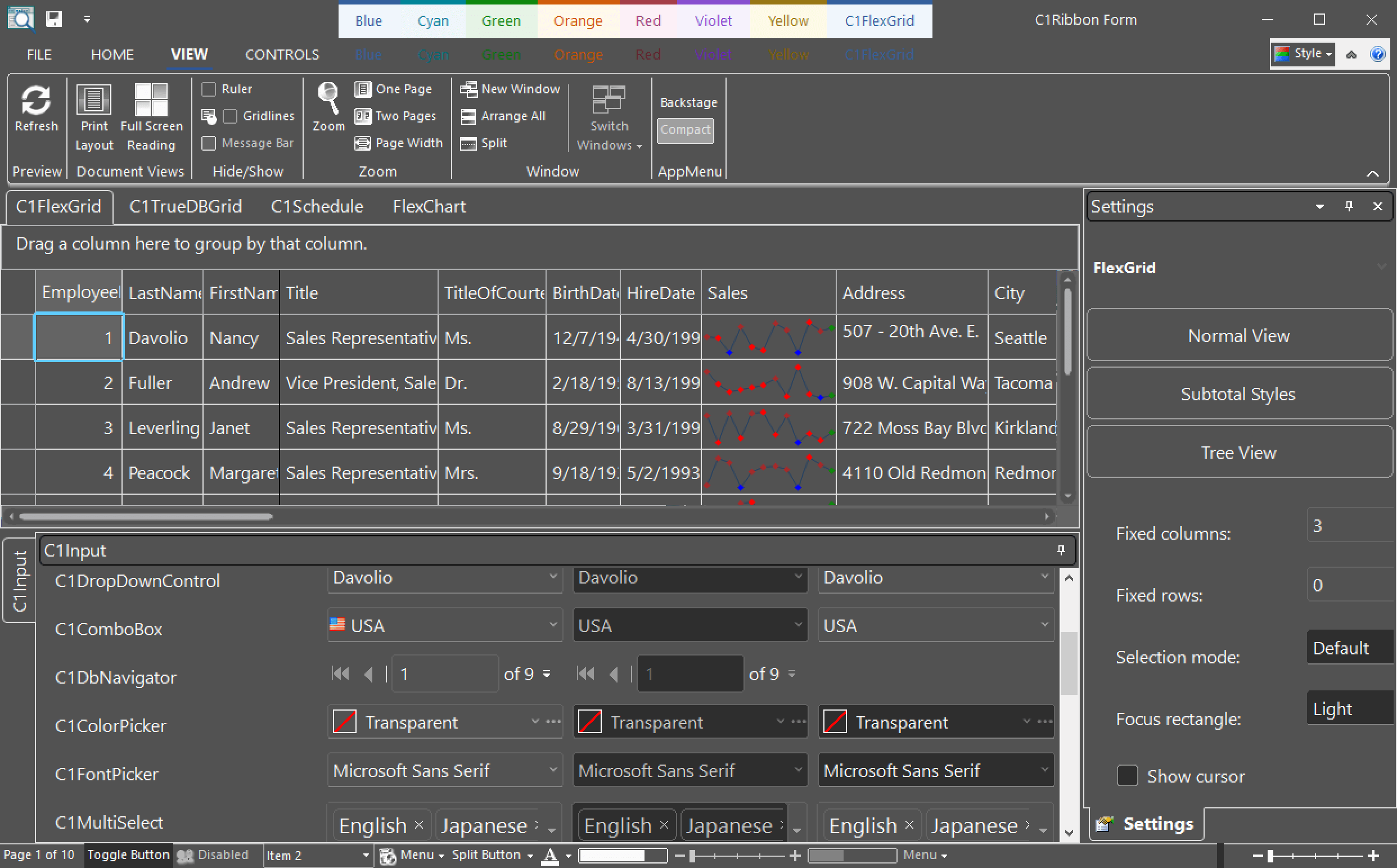
Task: Click the zoom-in plus at status bar right end
Action: 1373,856
